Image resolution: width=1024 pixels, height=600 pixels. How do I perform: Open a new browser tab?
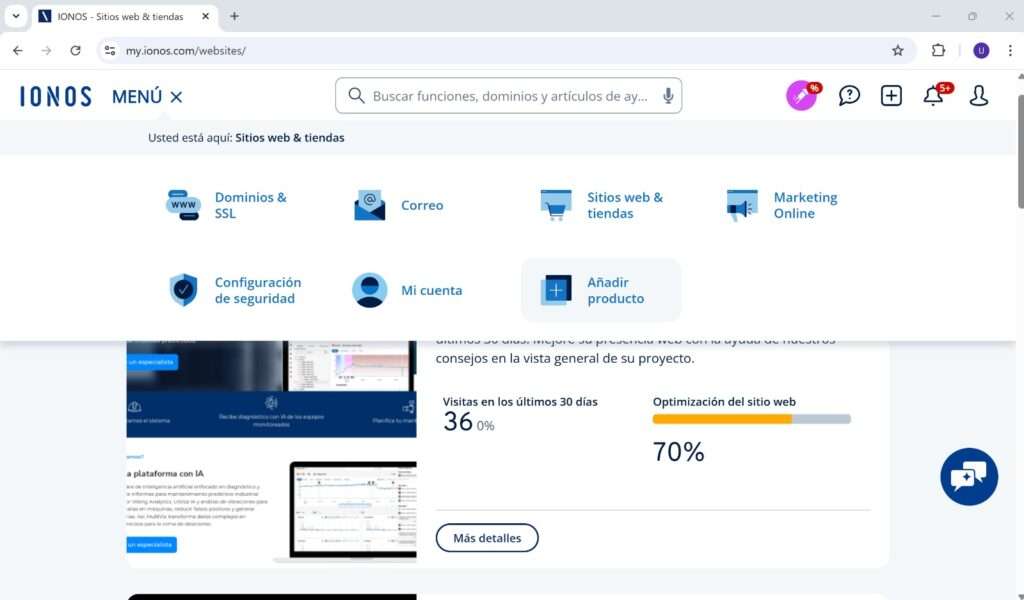(234, 16)
